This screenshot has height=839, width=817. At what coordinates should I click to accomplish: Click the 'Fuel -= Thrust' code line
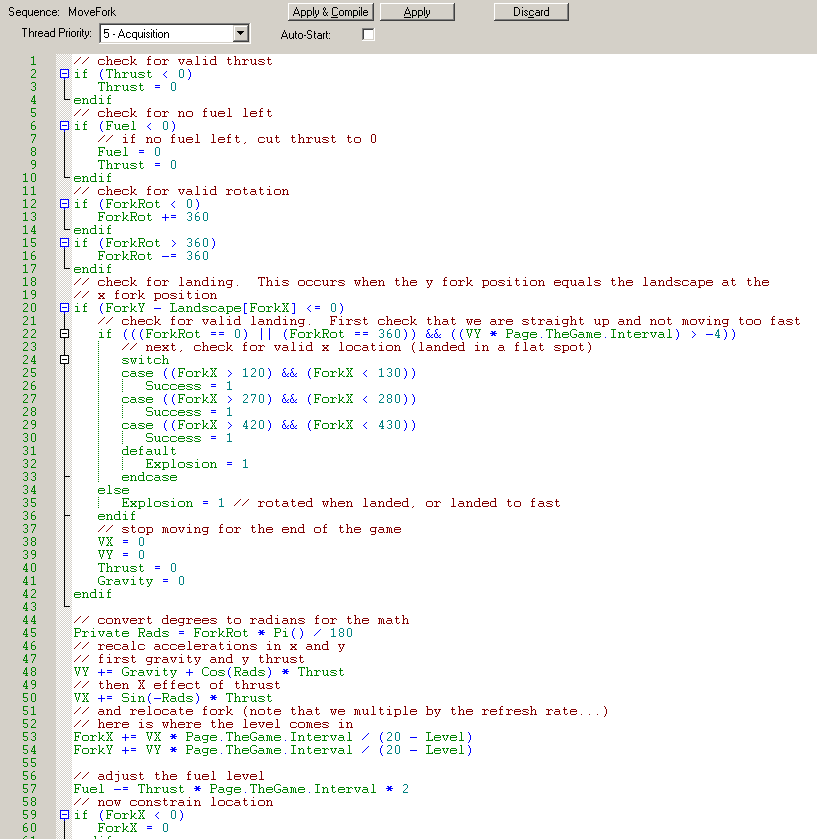pos(241,789)
